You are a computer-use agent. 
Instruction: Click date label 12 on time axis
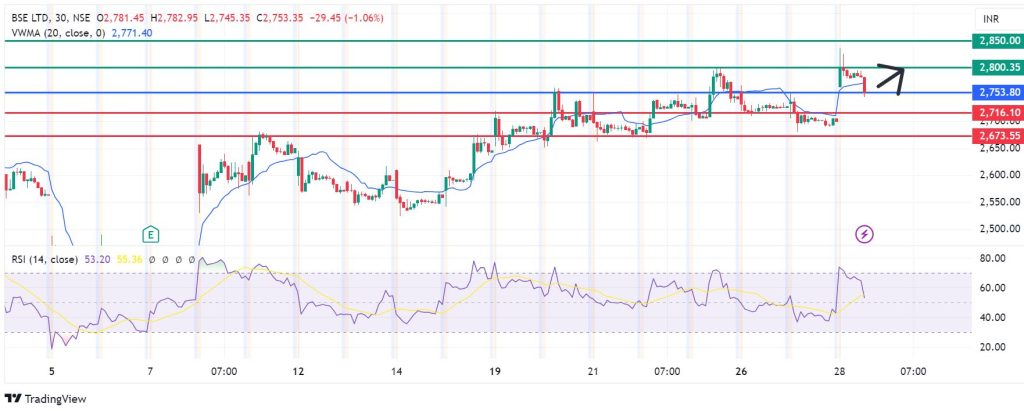pyautogui.click(x=298, y=371)
